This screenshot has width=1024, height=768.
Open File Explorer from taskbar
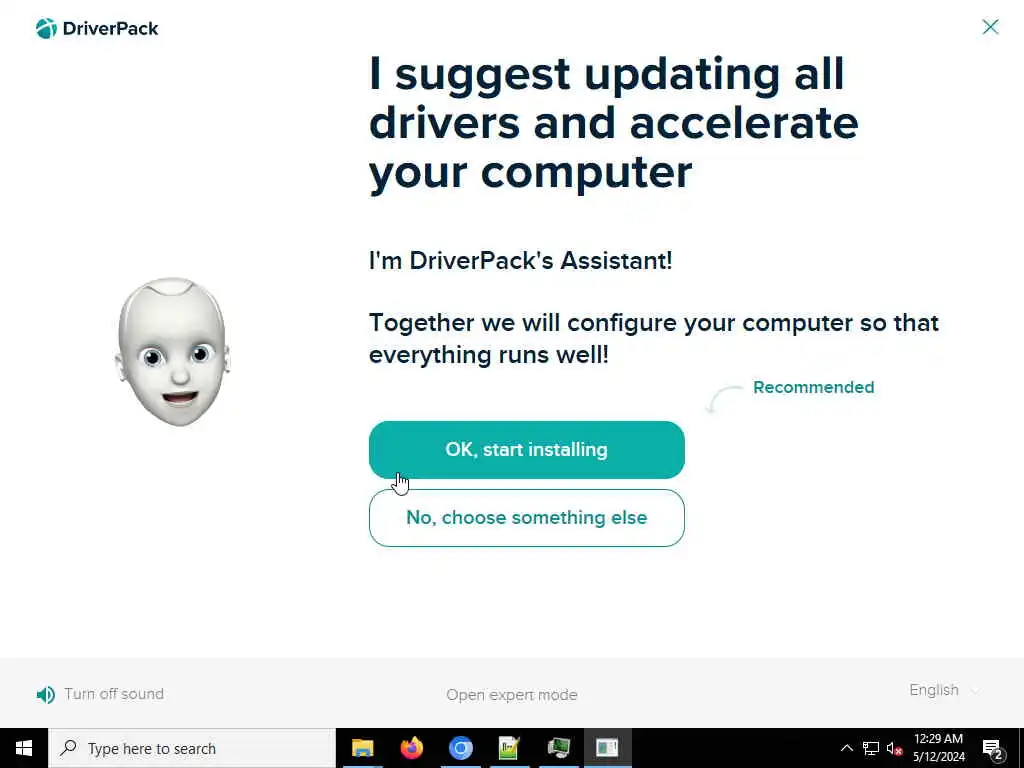coord(362,748)
